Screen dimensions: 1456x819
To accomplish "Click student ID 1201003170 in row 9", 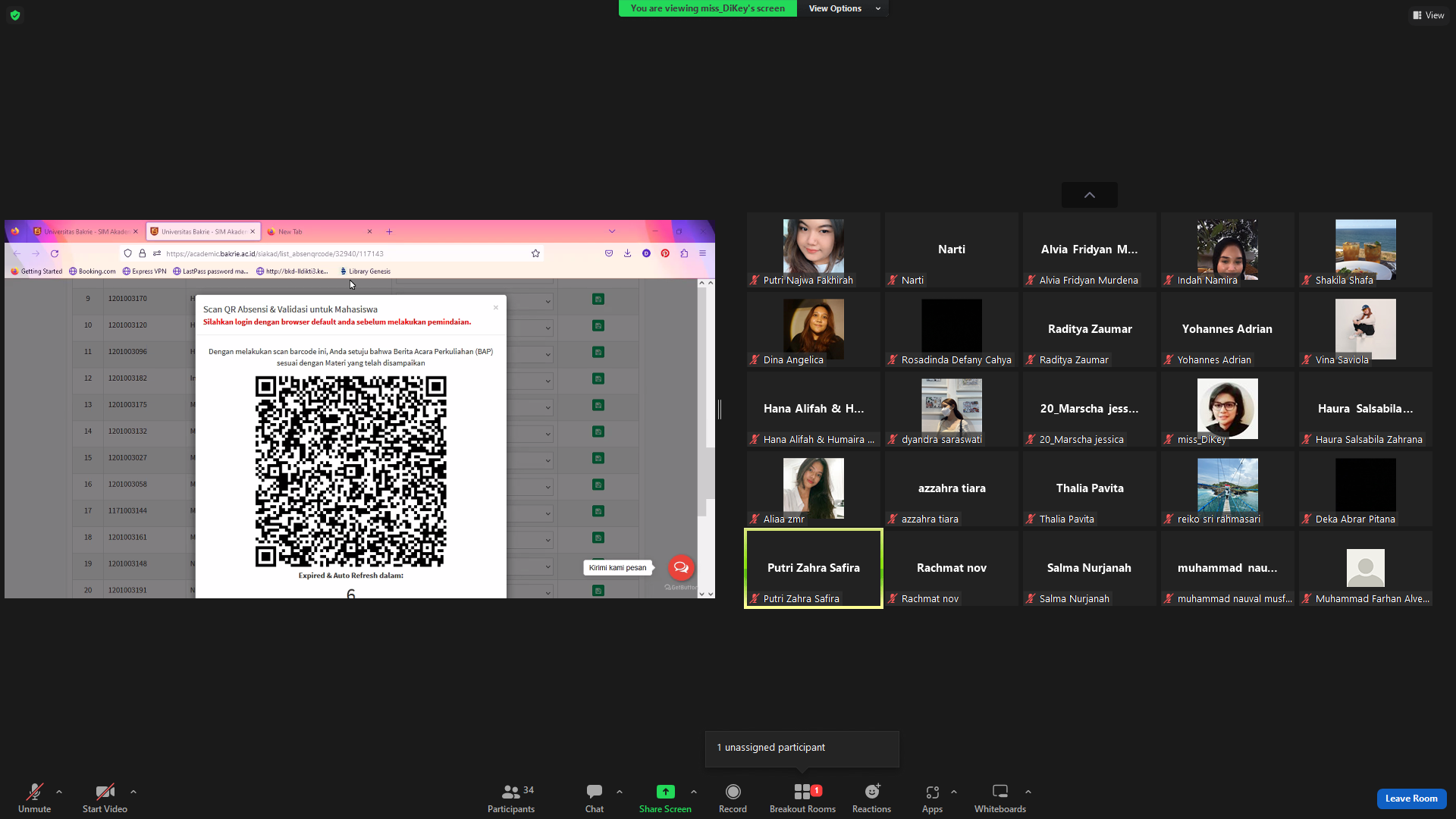I will point(127,299).
